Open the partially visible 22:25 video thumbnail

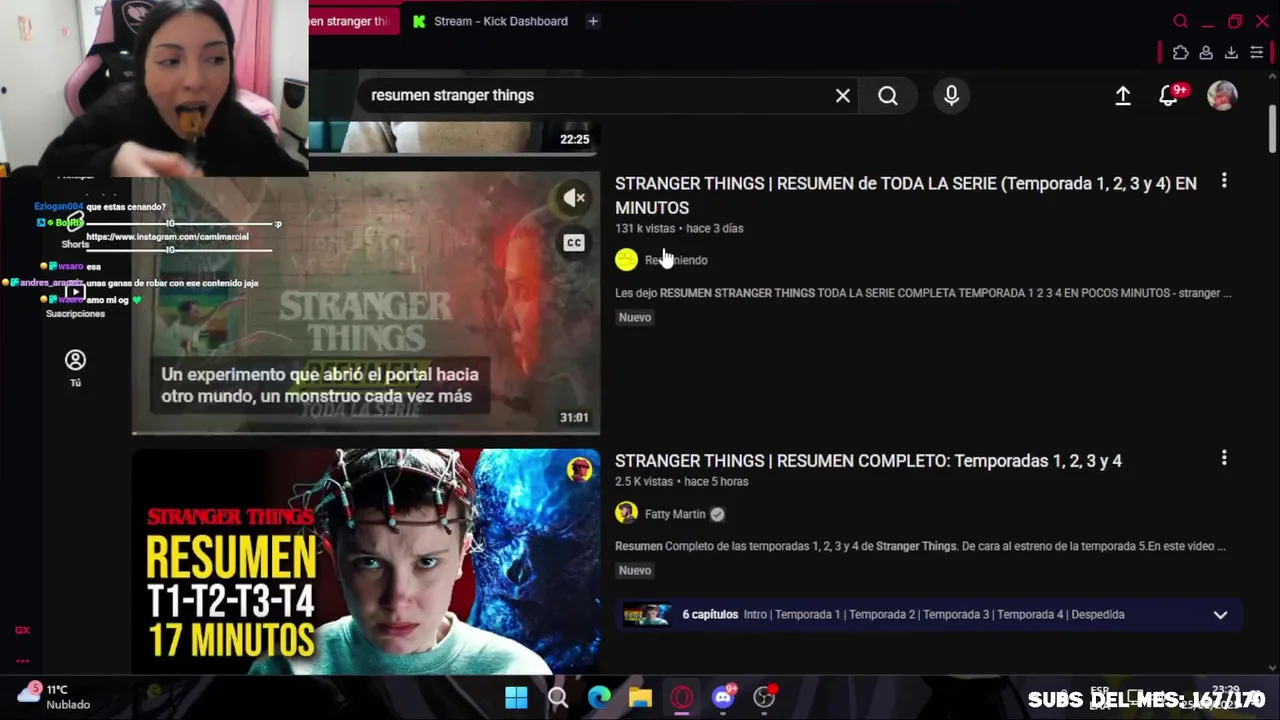point(452,138)
